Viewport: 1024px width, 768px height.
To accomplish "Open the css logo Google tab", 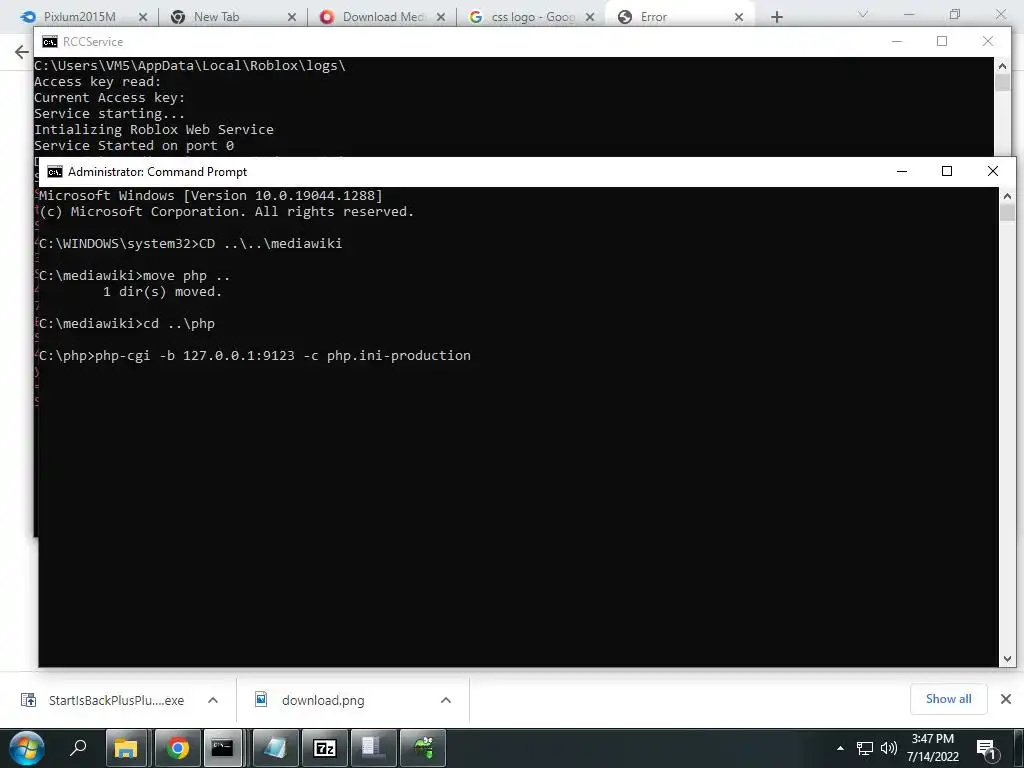I will [532, 17].
